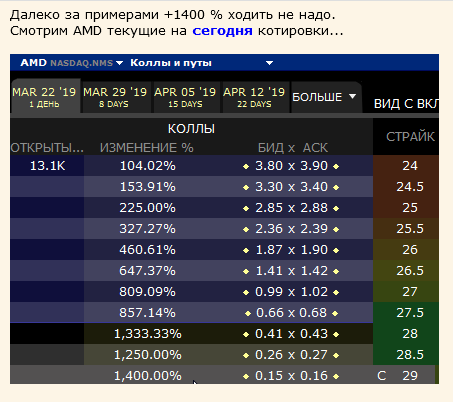Image resolution: width=453 pixels, height=402 pixels.
Task: Expand the Коллы и путы dropdown arrow
Action: click(269, 63)
